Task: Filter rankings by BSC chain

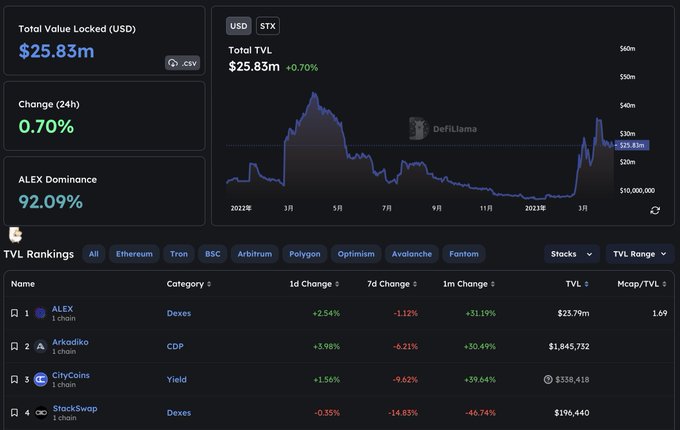Action: 212,254
